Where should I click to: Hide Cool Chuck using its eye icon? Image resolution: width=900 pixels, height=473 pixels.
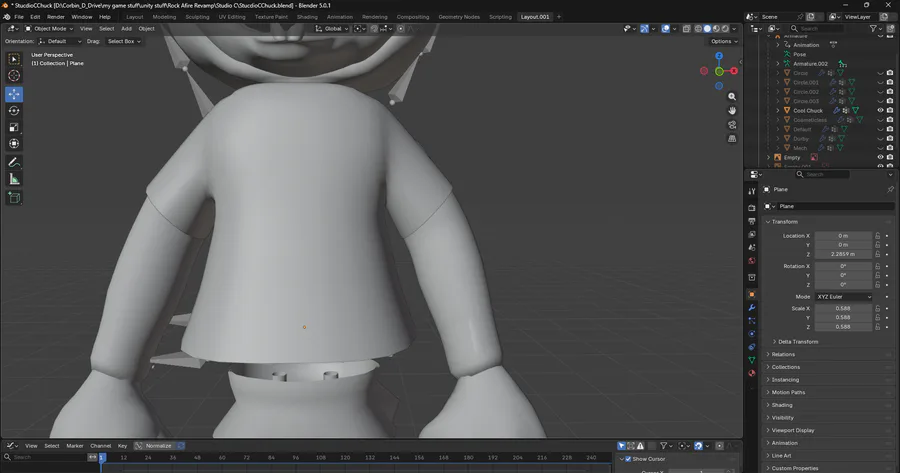pyautogui.click(x=880, y=110)
